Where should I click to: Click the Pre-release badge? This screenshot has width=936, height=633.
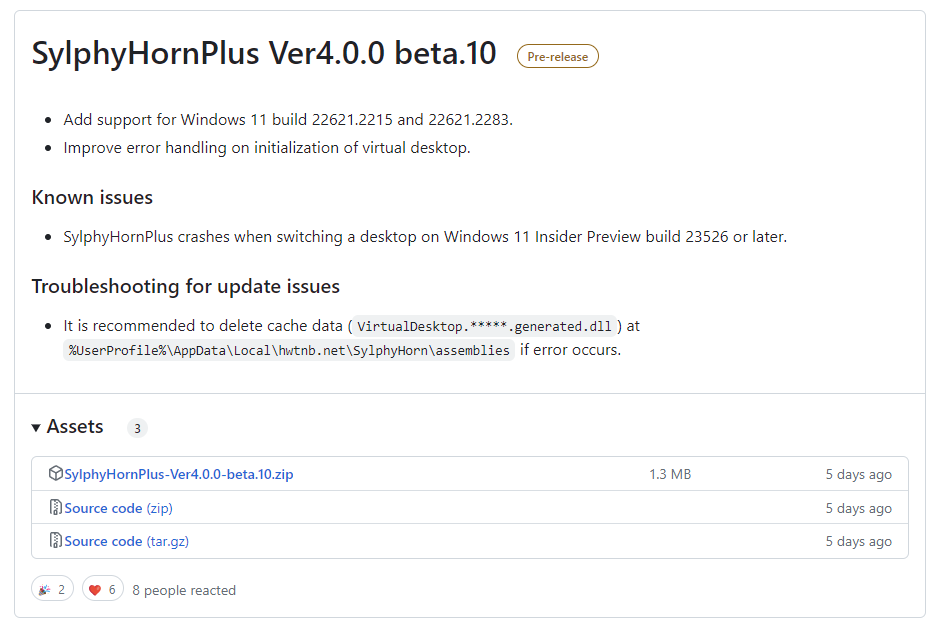[x=558, y=56]
